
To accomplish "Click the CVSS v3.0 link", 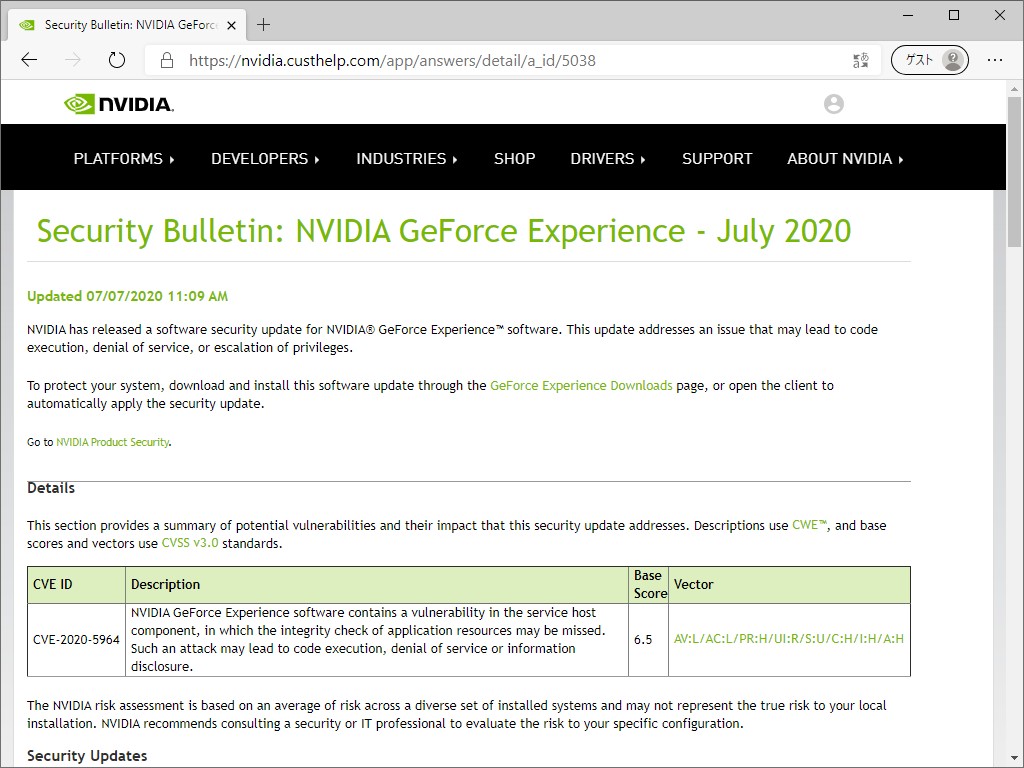I will [190, 543].
